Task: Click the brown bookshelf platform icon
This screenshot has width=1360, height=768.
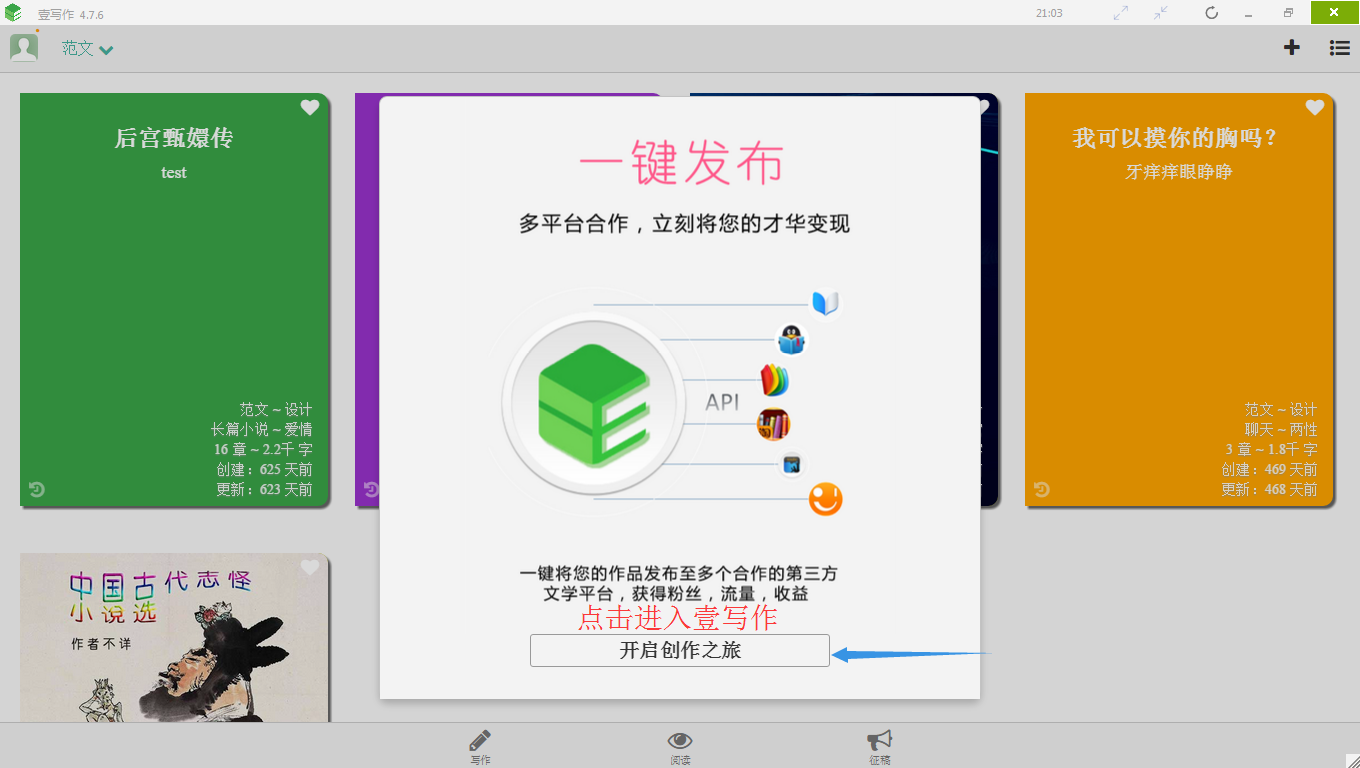Action: (x=774, y=424)
